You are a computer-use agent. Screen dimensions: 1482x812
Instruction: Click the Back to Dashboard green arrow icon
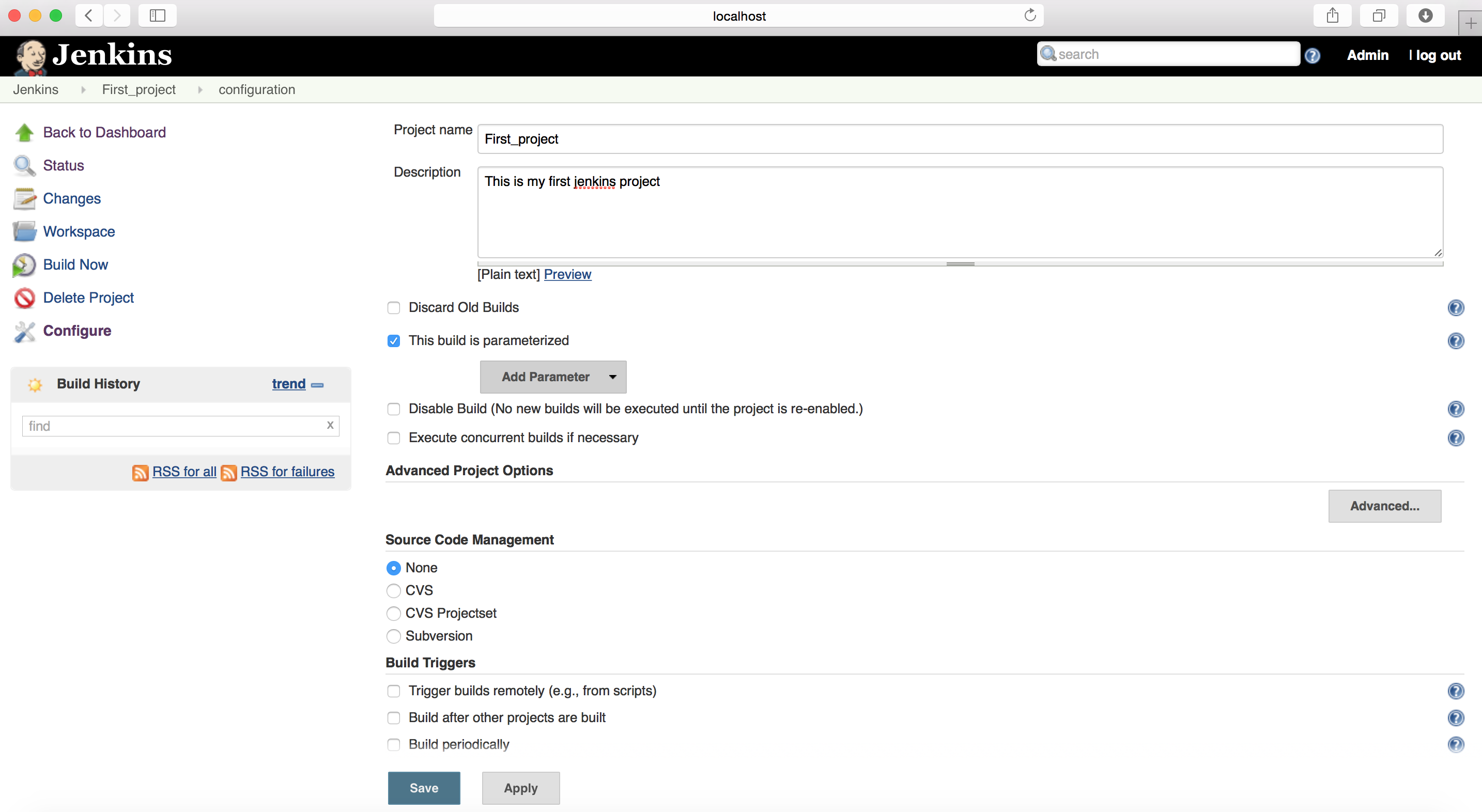(x=24, y=133)
